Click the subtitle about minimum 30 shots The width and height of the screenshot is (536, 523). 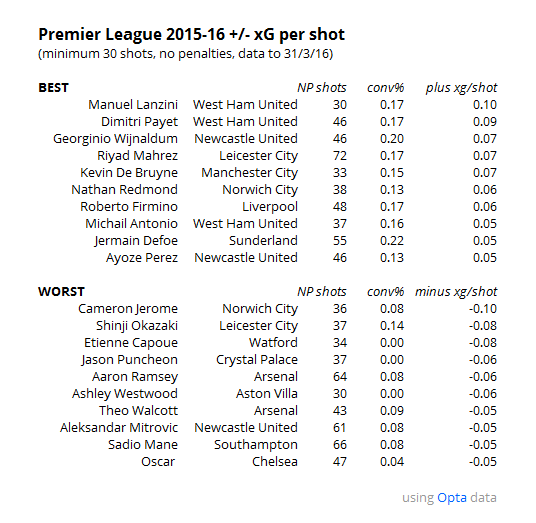[x=186, y=54]
